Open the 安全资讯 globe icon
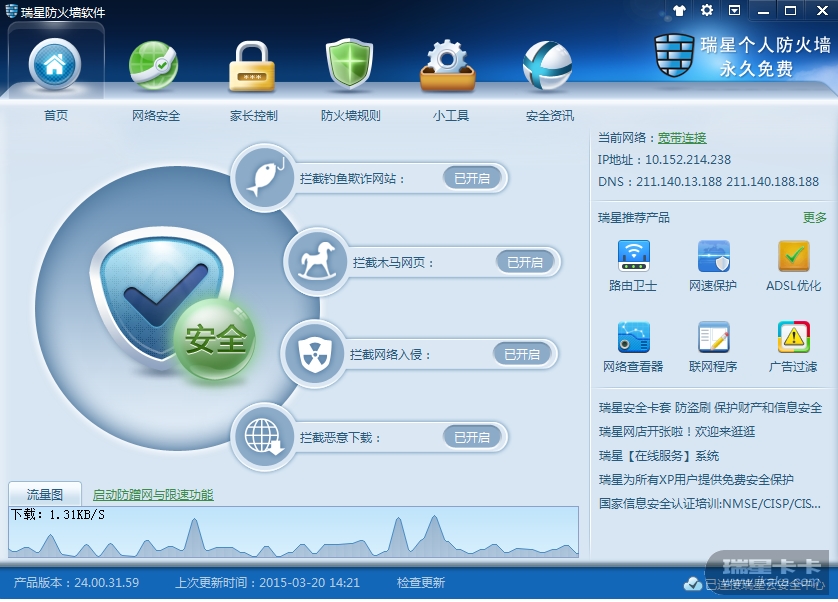 click(x=547, y=65)
